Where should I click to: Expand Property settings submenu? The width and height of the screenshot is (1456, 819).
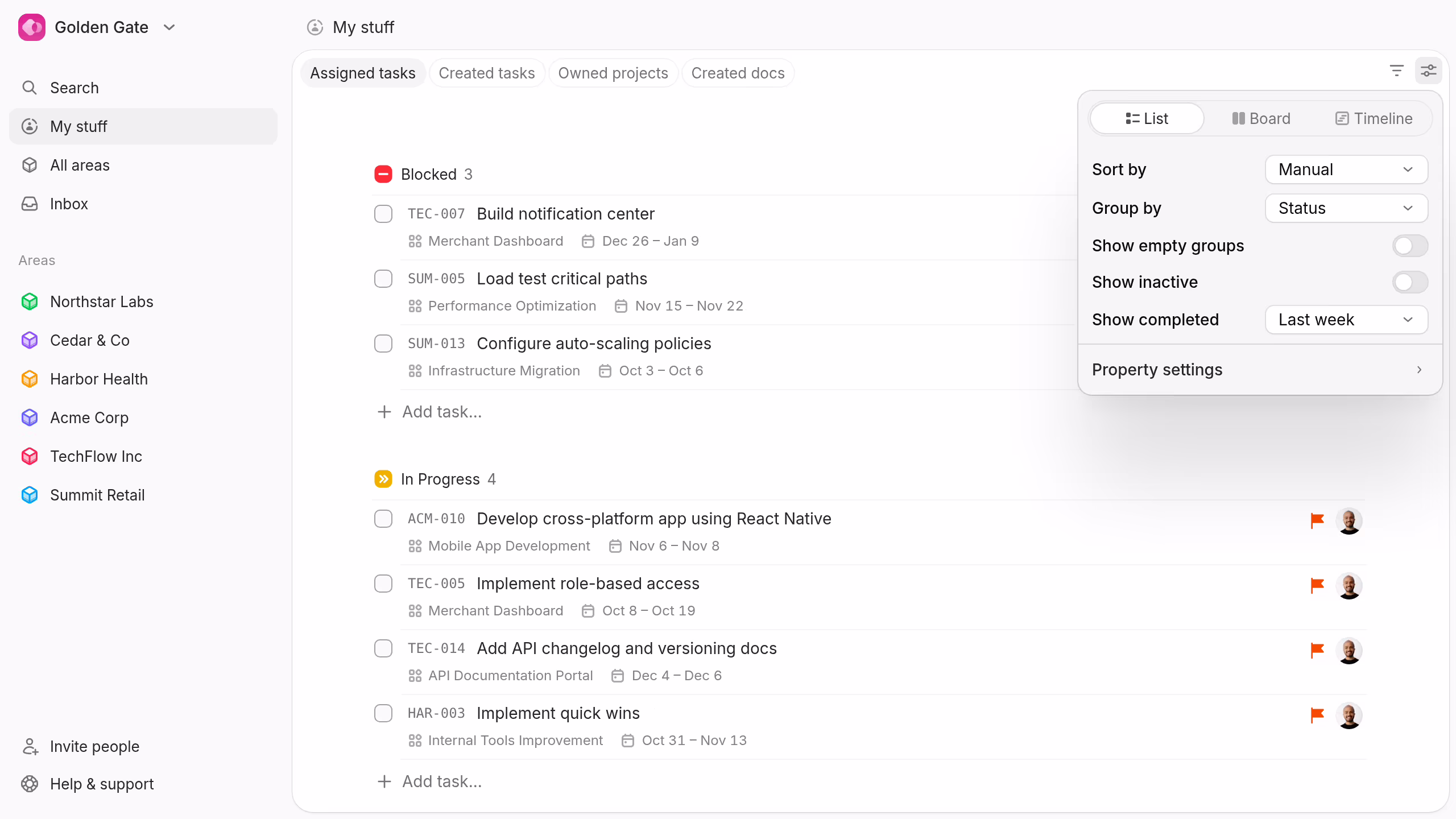(1260, 370)
